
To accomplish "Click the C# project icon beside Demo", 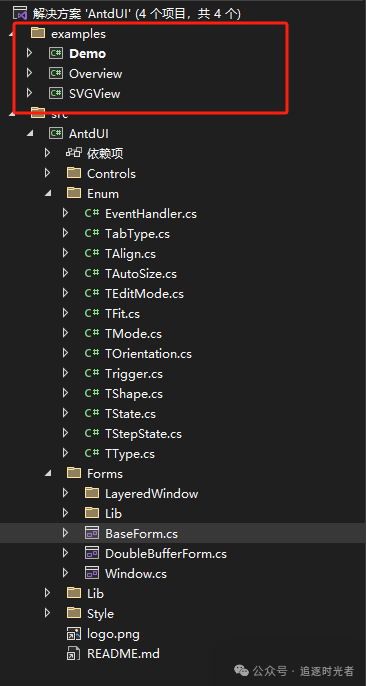I will (x=56, y=53).
